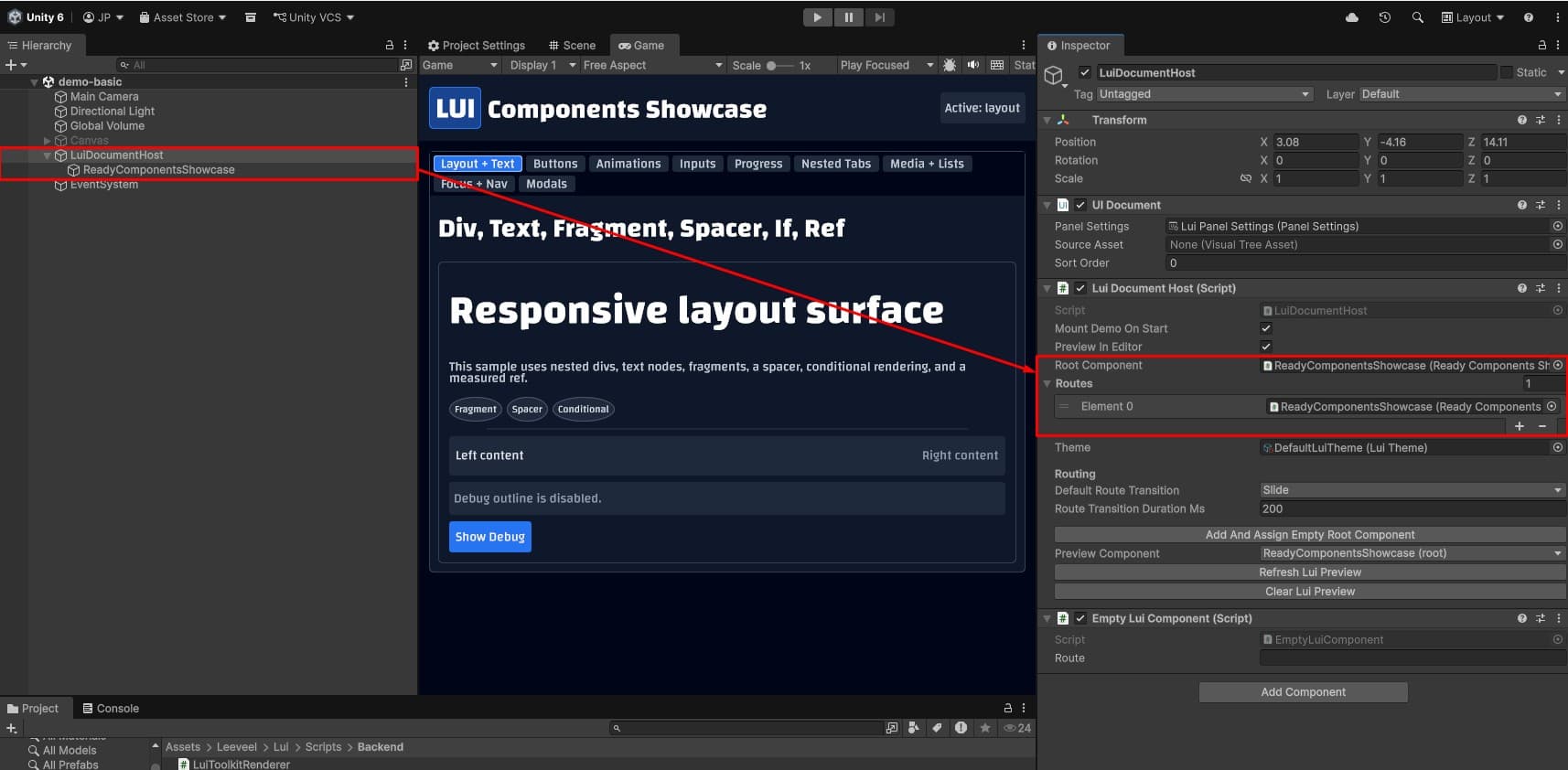Open the object picker for Theme field
Viewport: 1568px width, 770px height.
point(1558,447)
